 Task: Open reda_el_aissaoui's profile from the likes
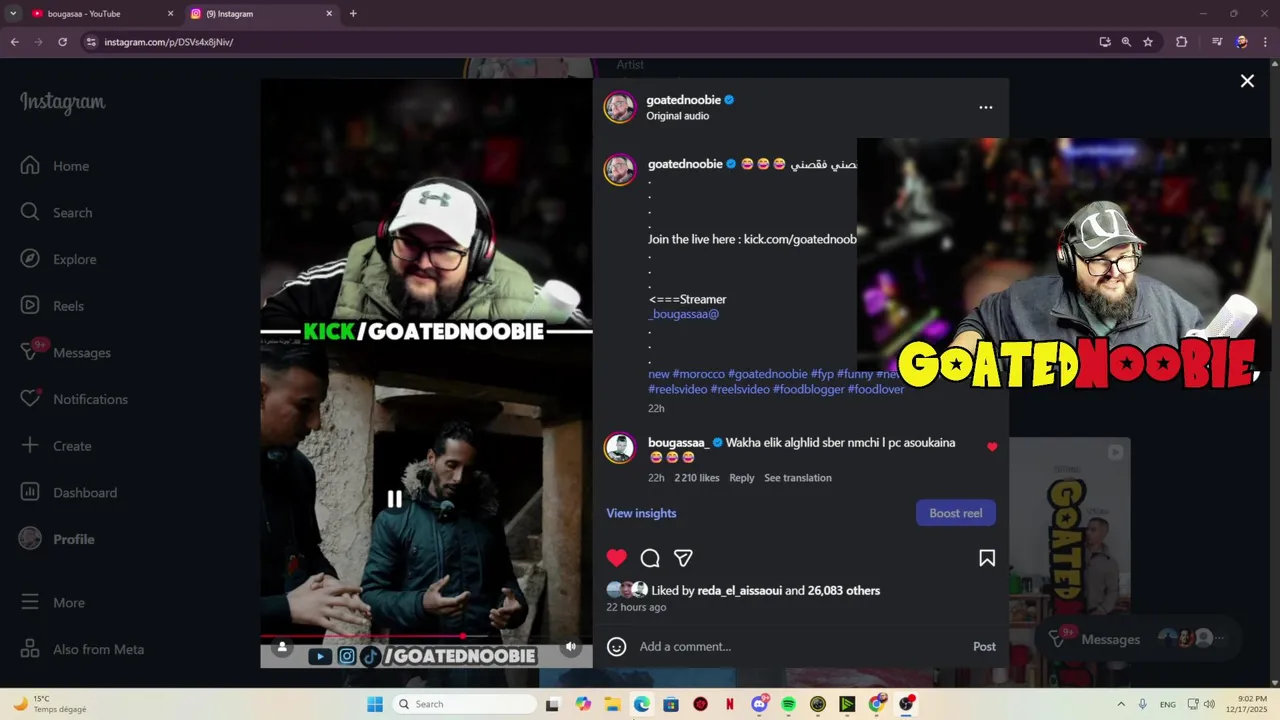[740, 591]
